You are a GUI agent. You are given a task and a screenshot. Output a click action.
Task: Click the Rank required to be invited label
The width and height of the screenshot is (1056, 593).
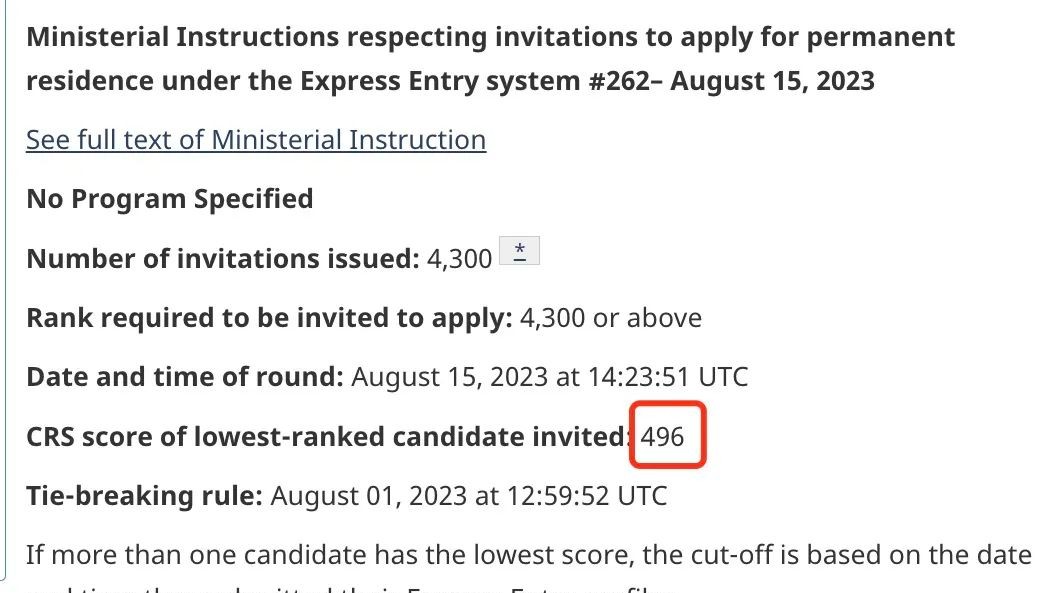point(269,318)
